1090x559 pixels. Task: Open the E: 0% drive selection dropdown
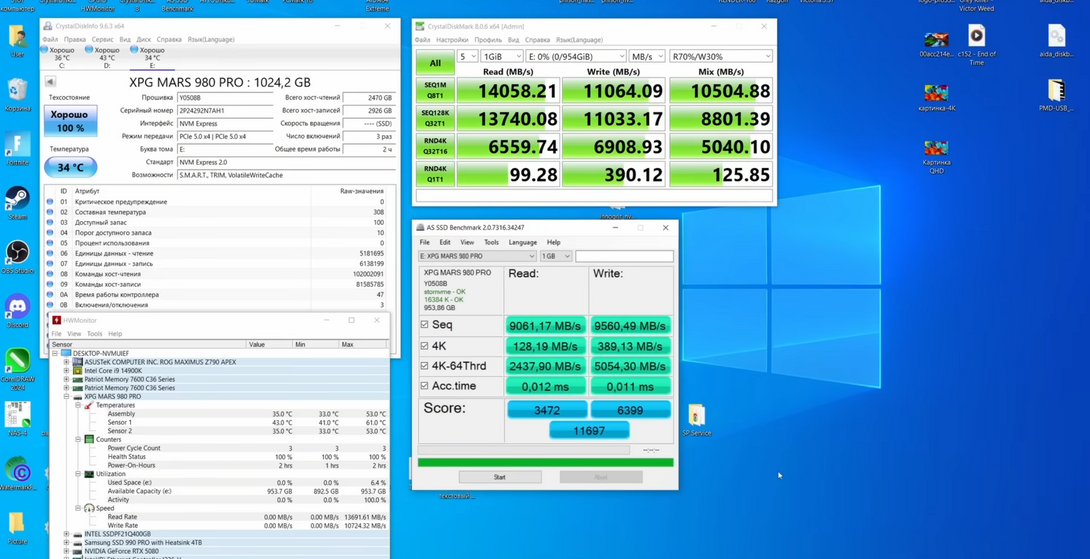(x=576, y=56)
